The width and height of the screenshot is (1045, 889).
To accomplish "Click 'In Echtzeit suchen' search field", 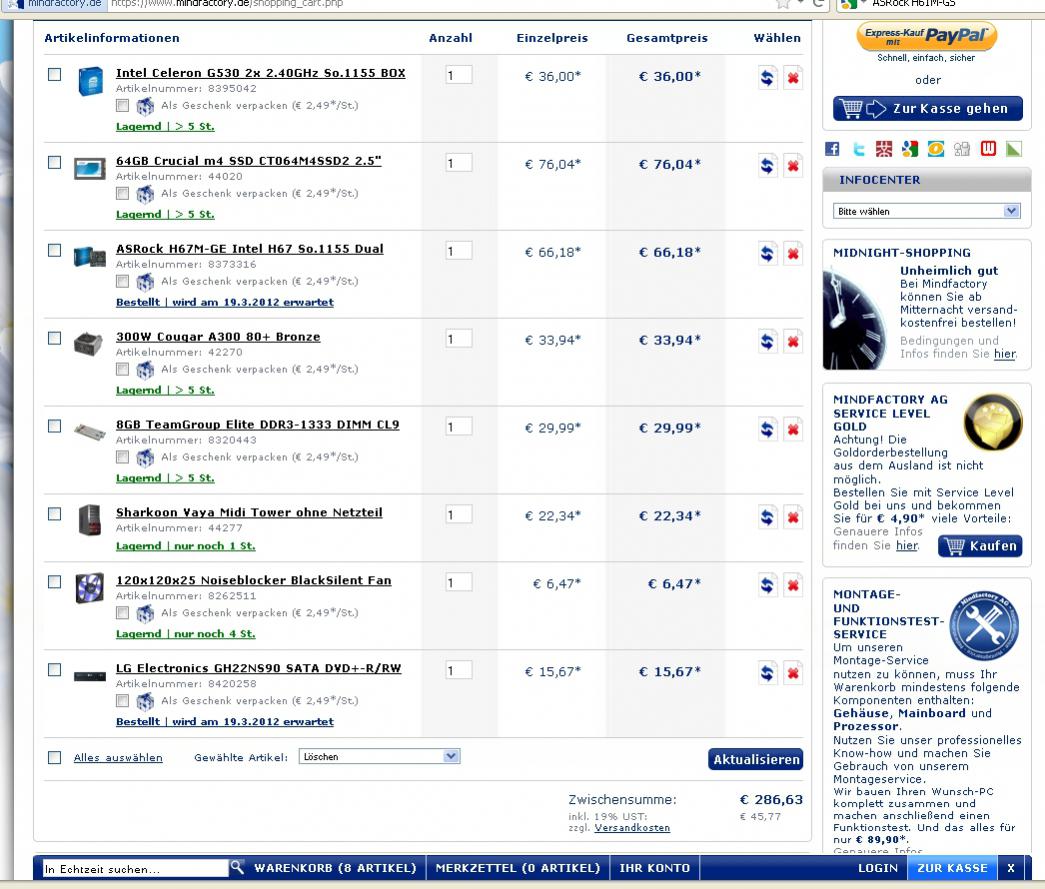I will tap(135, 868).
